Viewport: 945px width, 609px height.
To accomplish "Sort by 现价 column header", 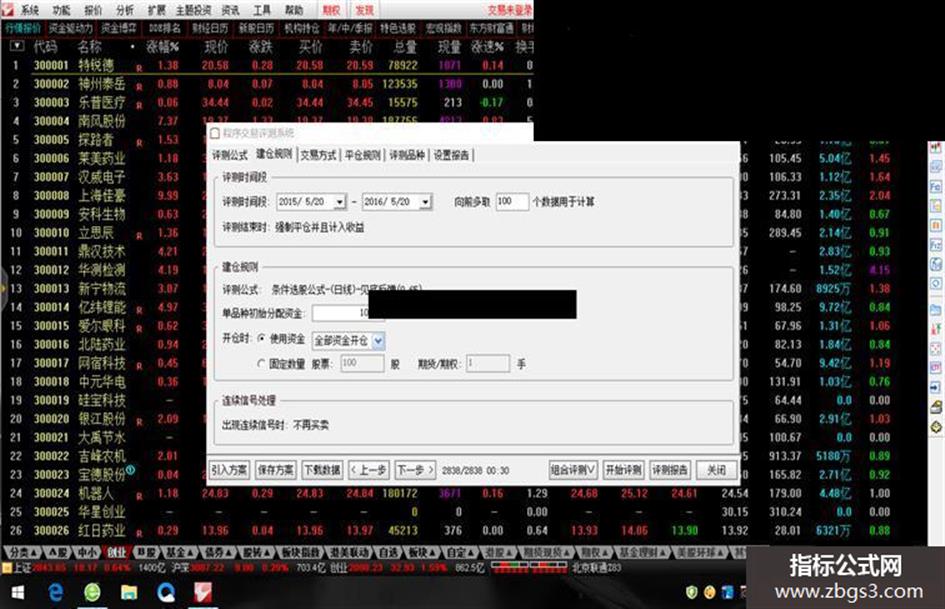I will (x=216, y=47).
